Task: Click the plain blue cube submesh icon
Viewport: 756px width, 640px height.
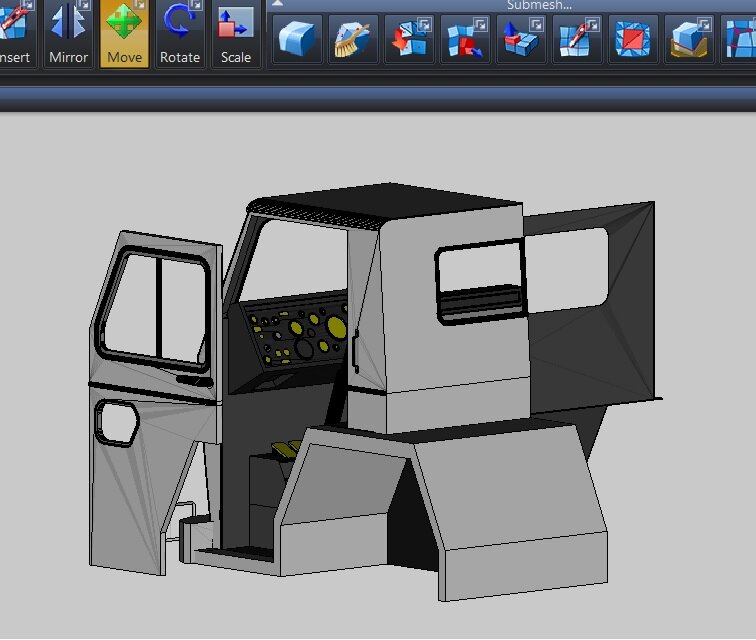Action: click(x=298, y=40)
